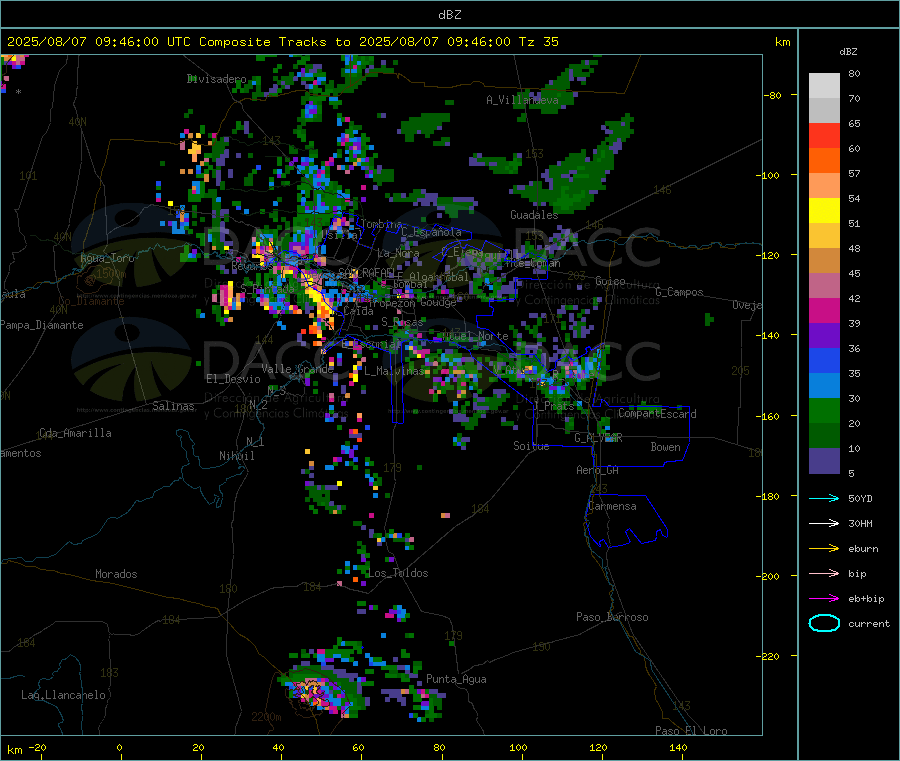The image size is (900, 761).
Task: Click the '100' tick on the horizontal km axis
Action: click(x=518, y=747)
